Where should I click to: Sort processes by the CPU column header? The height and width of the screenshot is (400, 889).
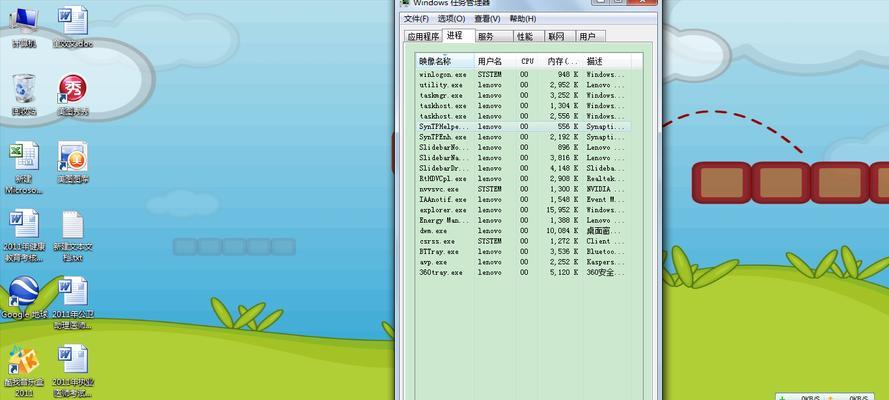527,61
